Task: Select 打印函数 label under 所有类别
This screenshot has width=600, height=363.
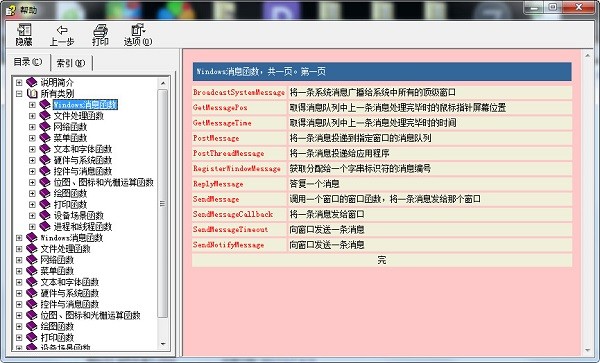Action: [x=70, y=204]
